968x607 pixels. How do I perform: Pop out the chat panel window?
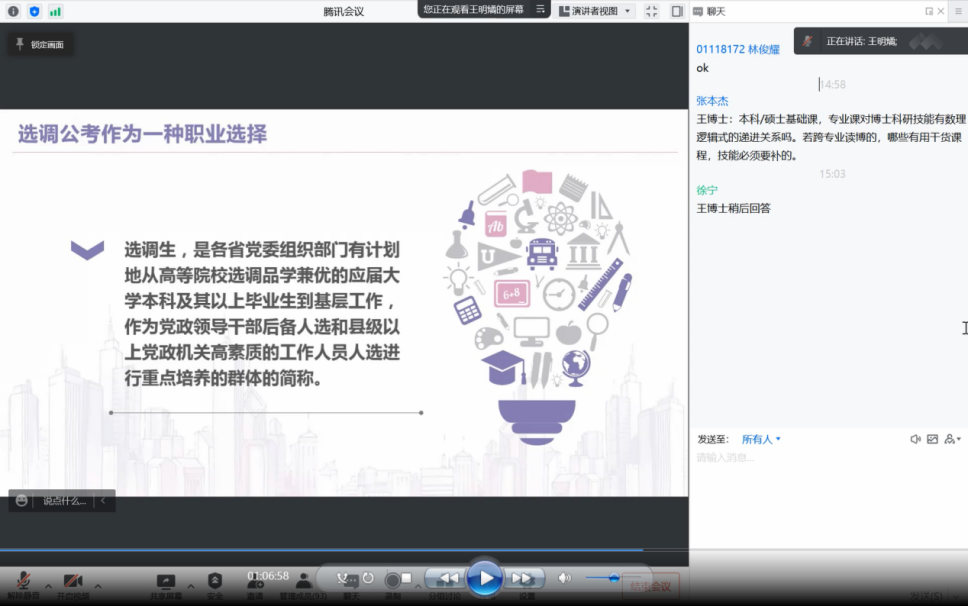[929, 11]
